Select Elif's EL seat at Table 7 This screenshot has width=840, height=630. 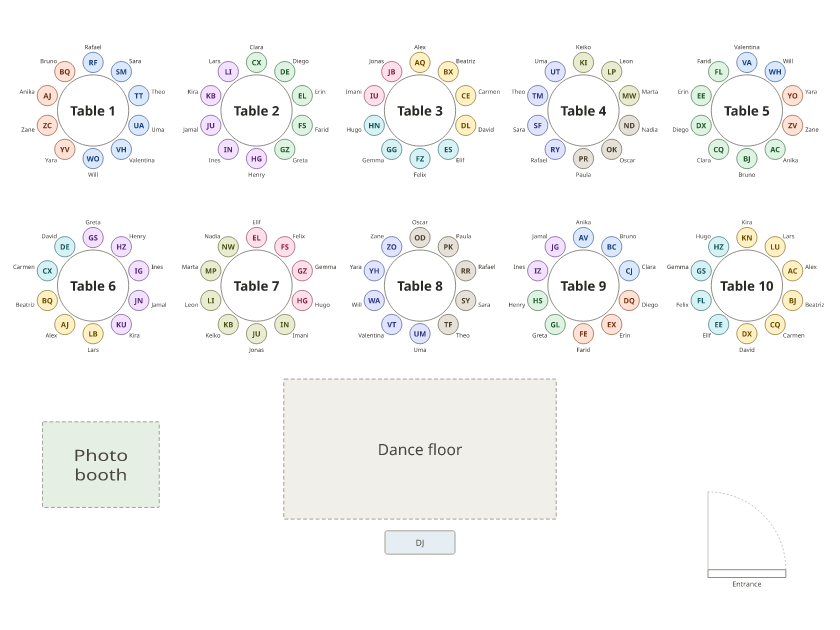(x=256, y=238)
